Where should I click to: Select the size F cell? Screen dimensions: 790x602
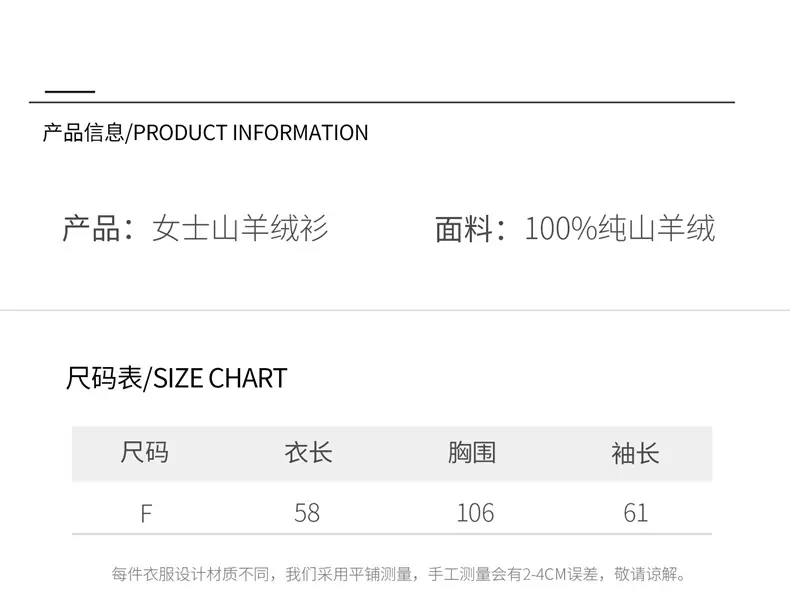click(146, 514)
